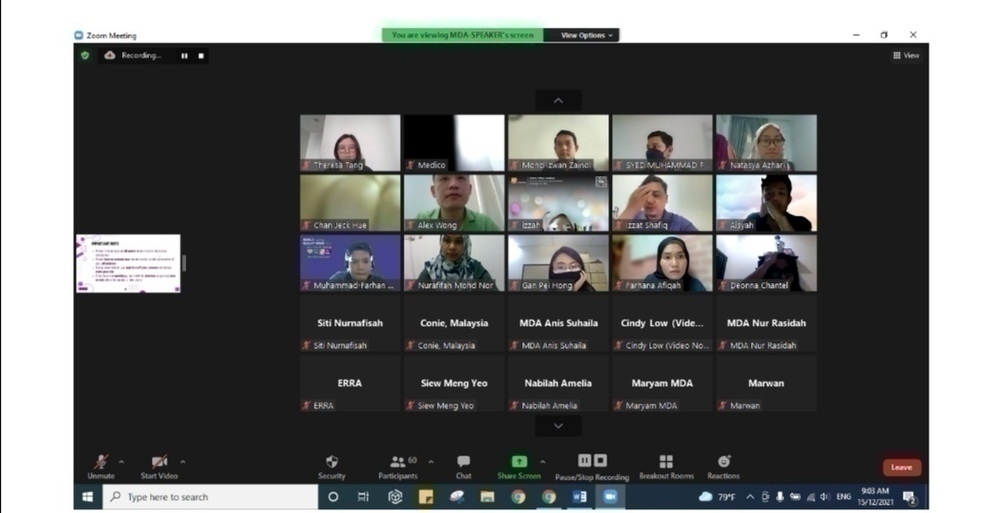The image size is (1000, 513).
Task: Expand the View Options dropdown
Action: tap(587, 35)
